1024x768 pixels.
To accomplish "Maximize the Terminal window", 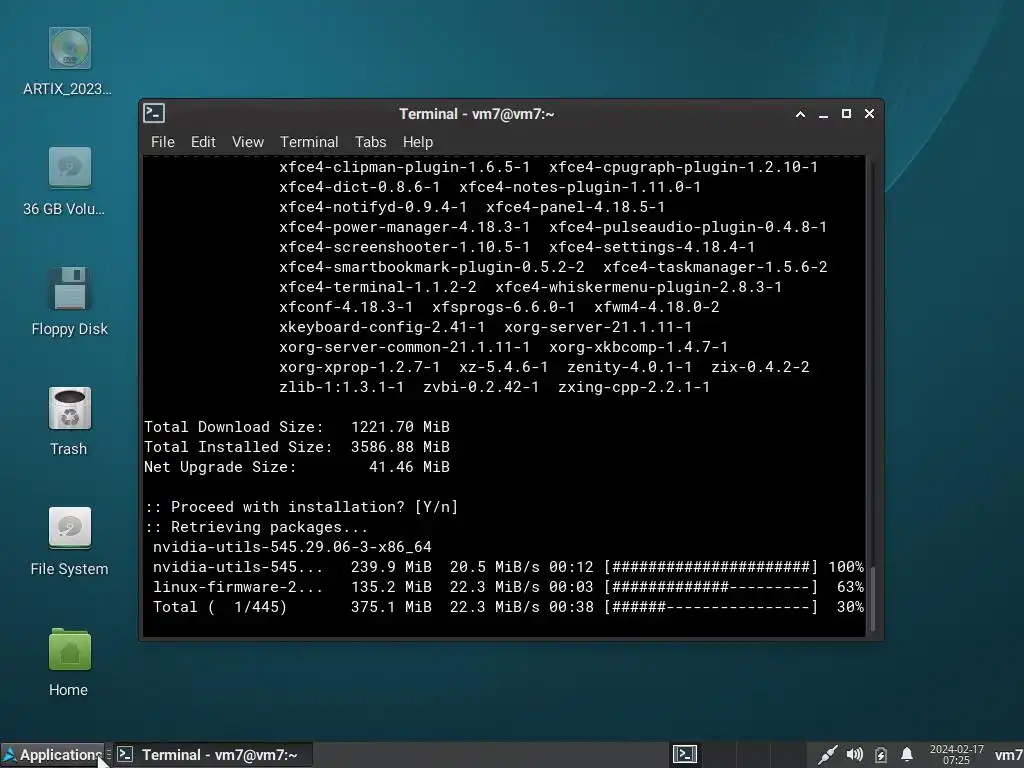I will [846, 114].
